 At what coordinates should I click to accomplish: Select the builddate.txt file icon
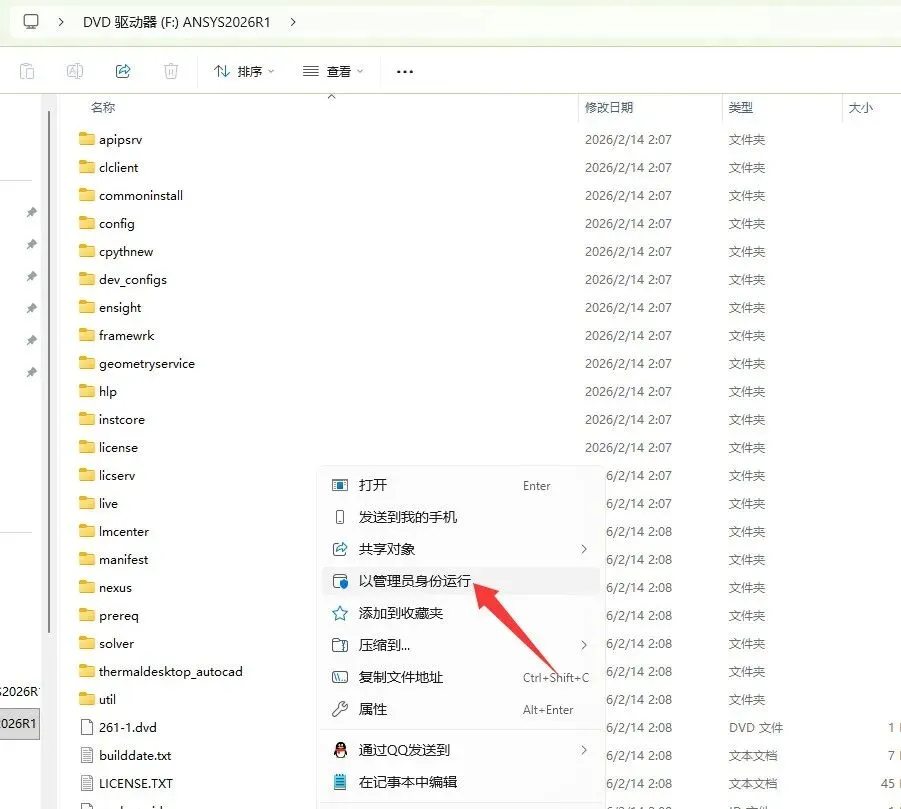(87, 756)
